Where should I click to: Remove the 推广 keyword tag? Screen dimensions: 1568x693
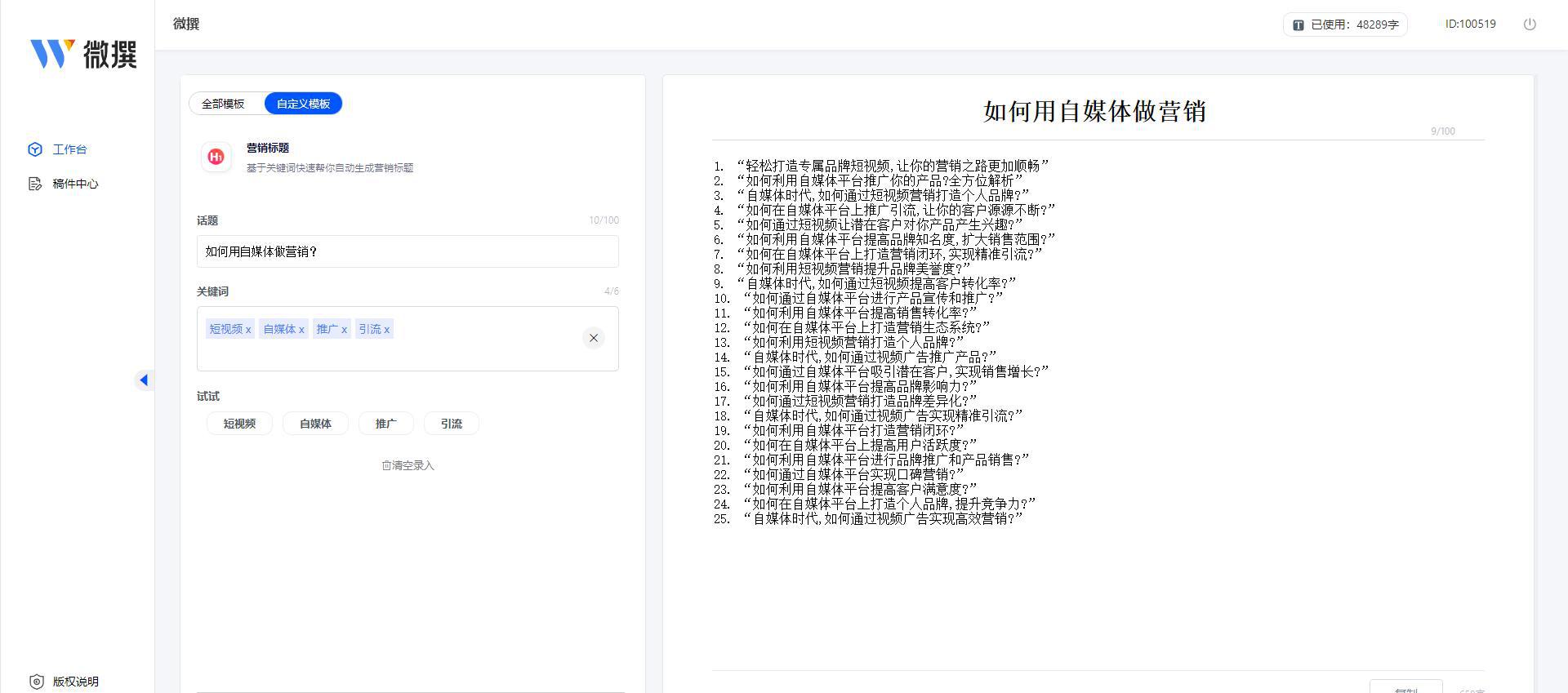tap(344, 330)
